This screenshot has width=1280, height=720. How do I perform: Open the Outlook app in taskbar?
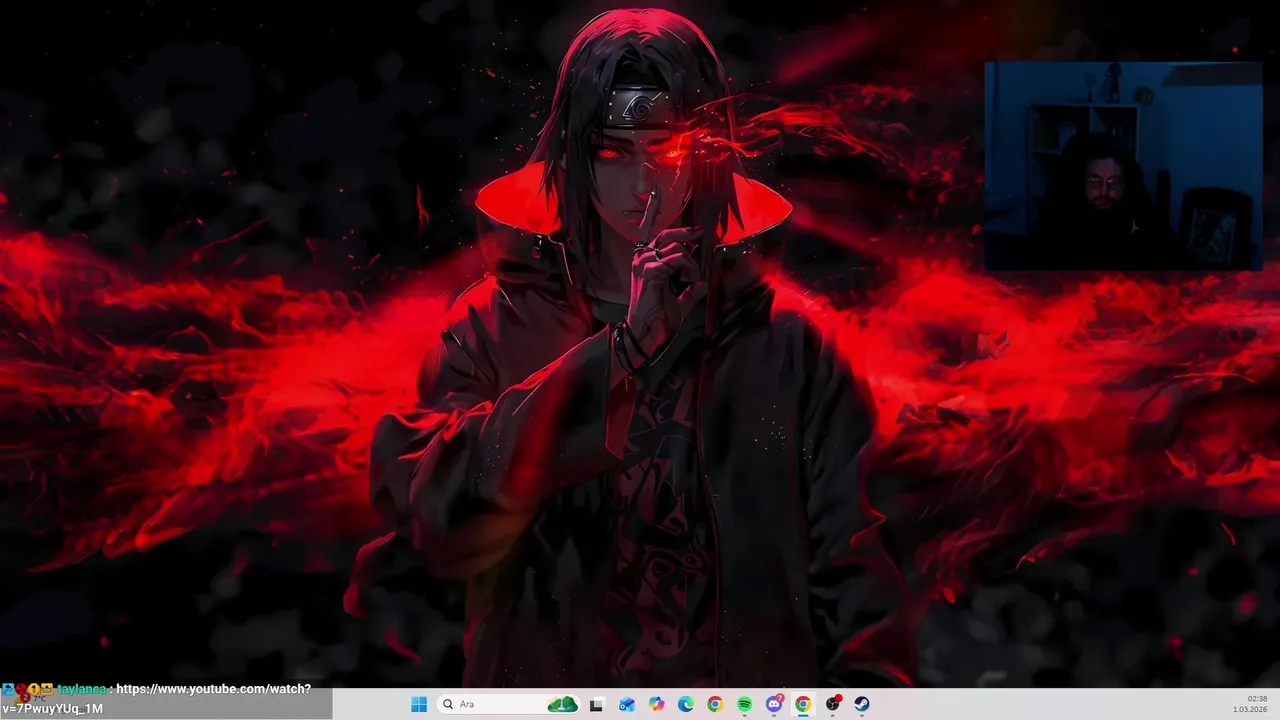point(627,704)
